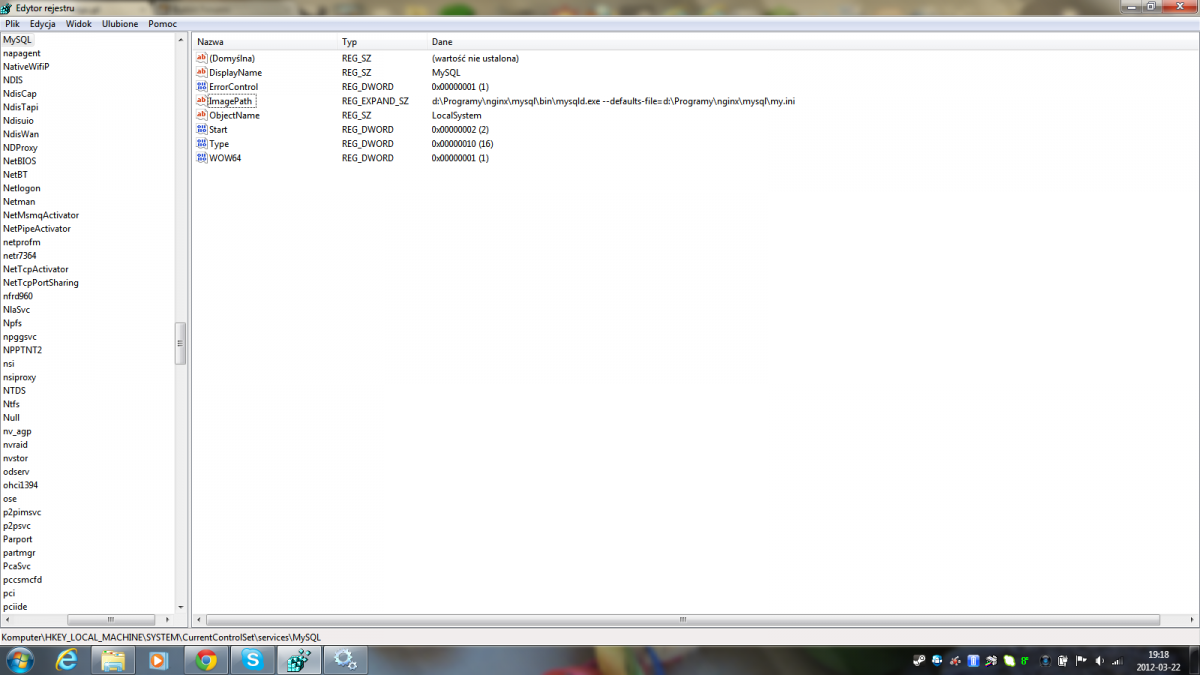This screenshot has height=675, width=1200.
Task: Select the pciide registry key
Action: [15, 606]
